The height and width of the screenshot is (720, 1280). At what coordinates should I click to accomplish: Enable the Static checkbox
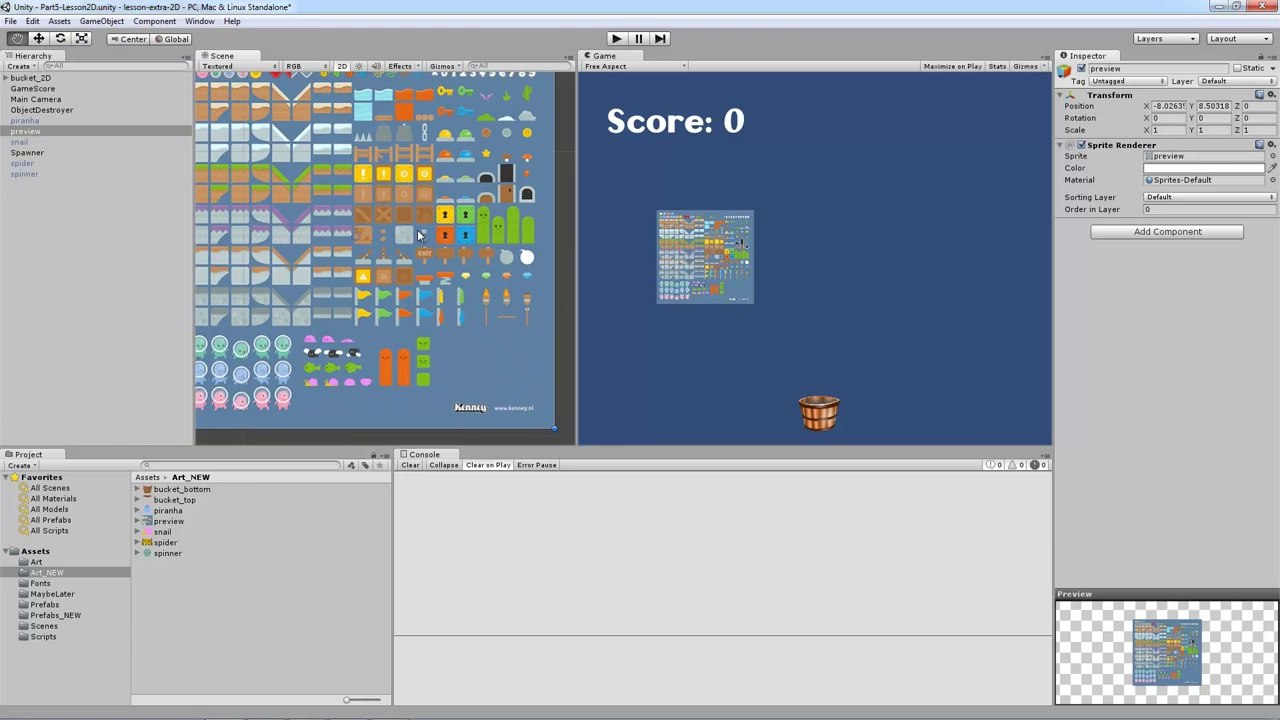click(1237, 68)
